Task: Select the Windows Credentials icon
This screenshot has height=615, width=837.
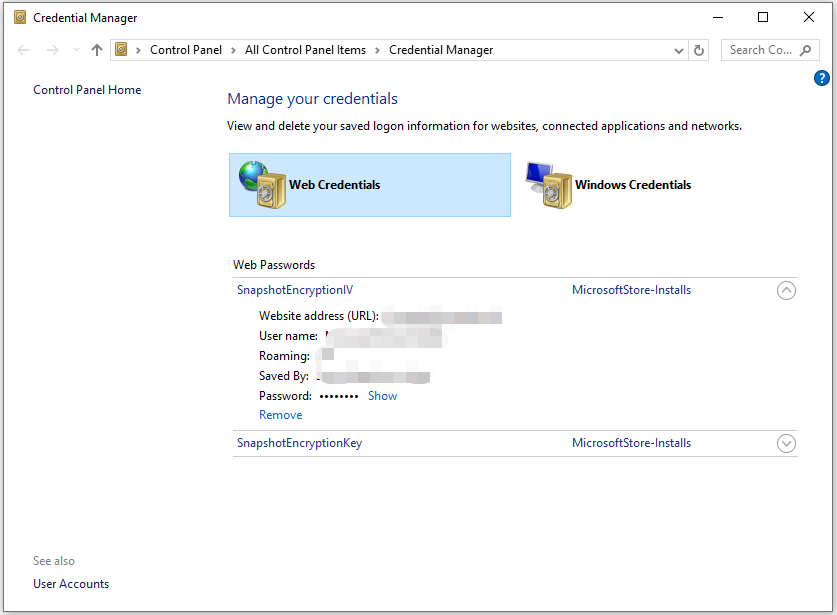Action: click(548, 184)
